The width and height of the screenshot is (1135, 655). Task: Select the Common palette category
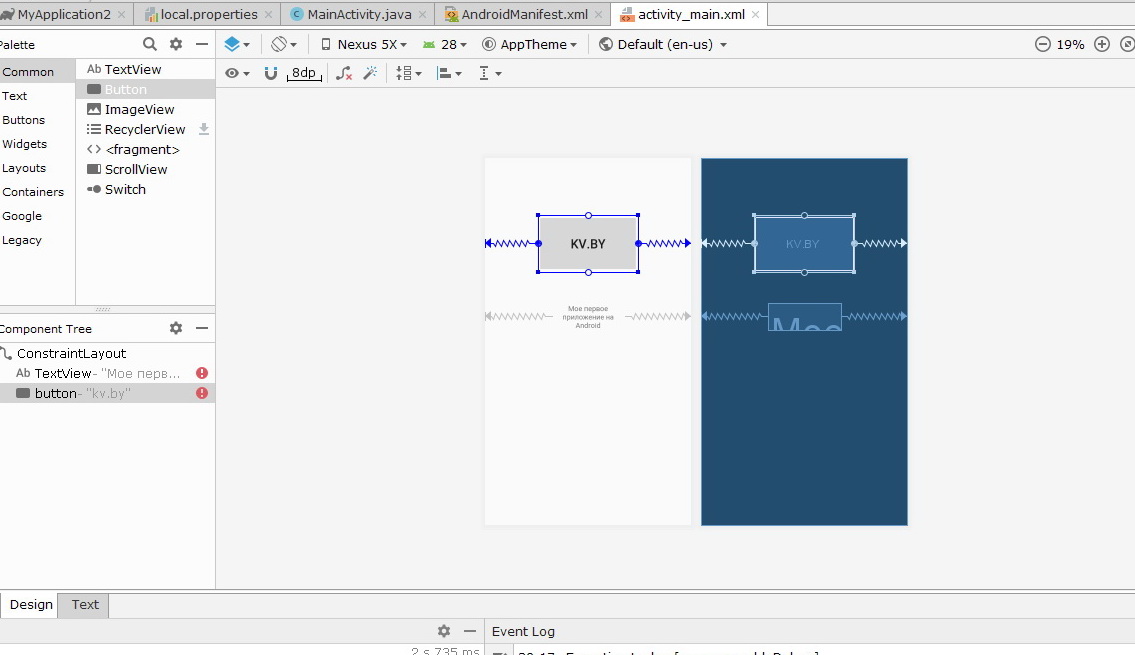pos(37,72)
